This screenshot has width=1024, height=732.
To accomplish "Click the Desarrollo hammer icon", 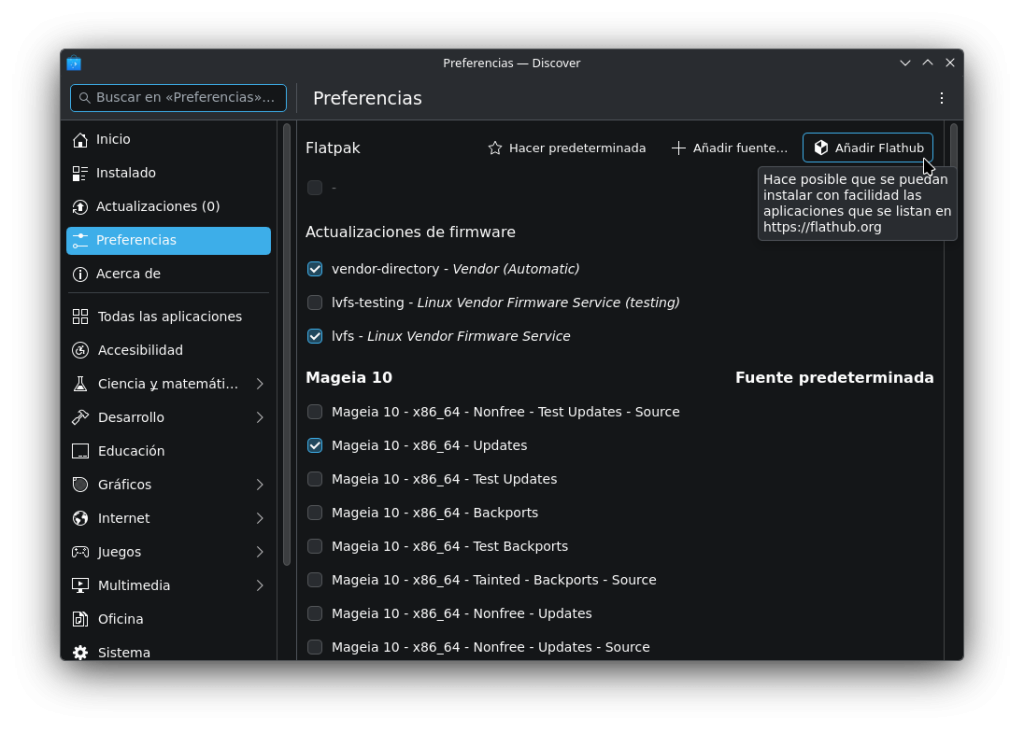I will pyautogui.click(x=80, y=418).
